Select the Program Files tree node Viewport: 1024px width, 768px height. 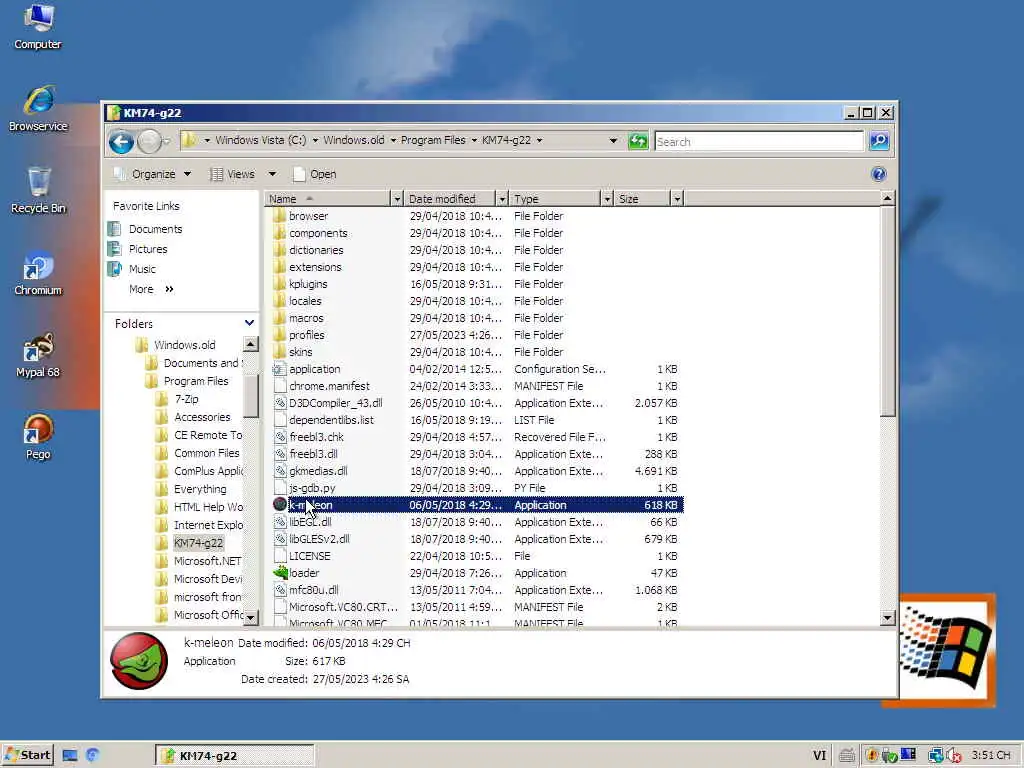click(x=196, y=381)
